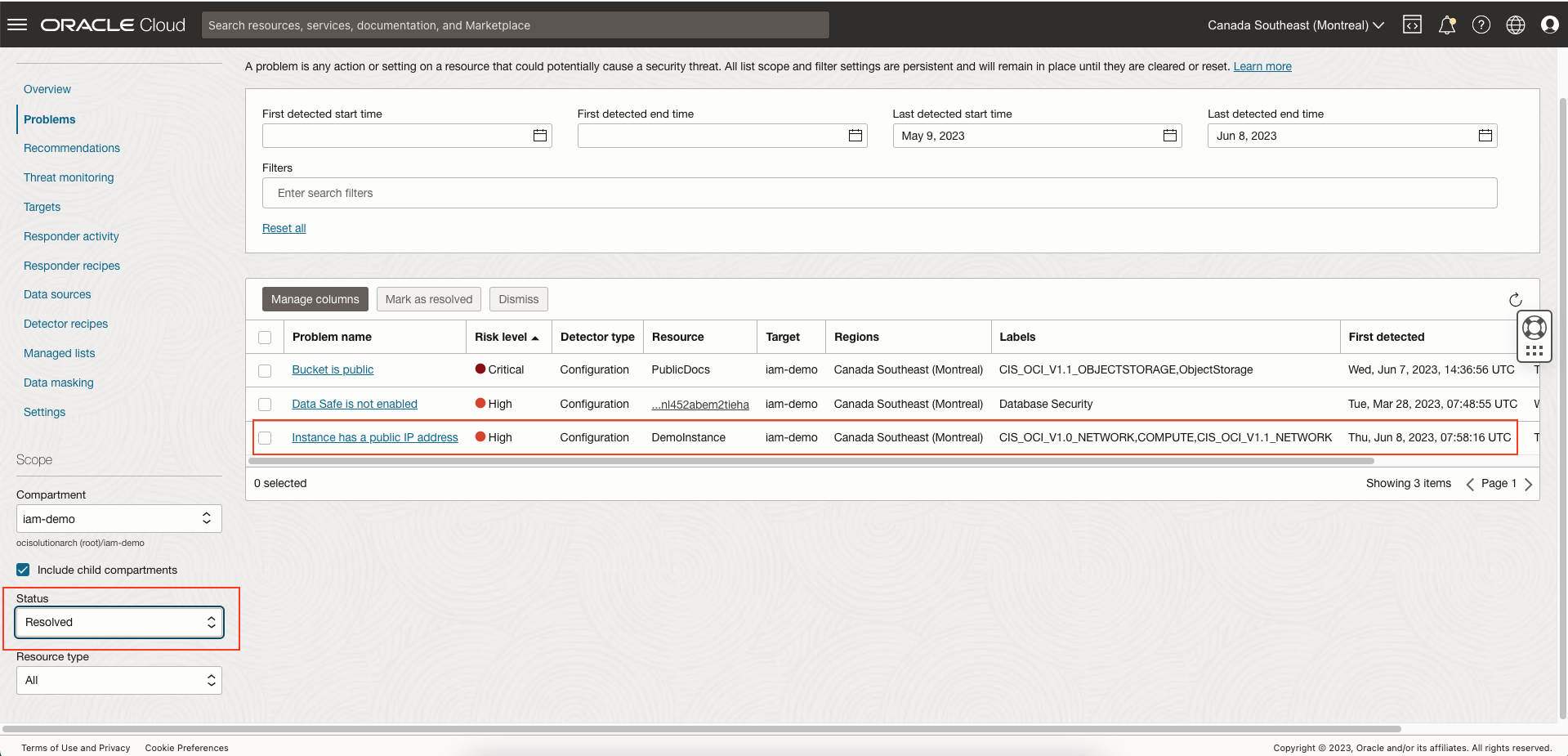
Task: Click the Manage columns button
Action: point(315,299)
